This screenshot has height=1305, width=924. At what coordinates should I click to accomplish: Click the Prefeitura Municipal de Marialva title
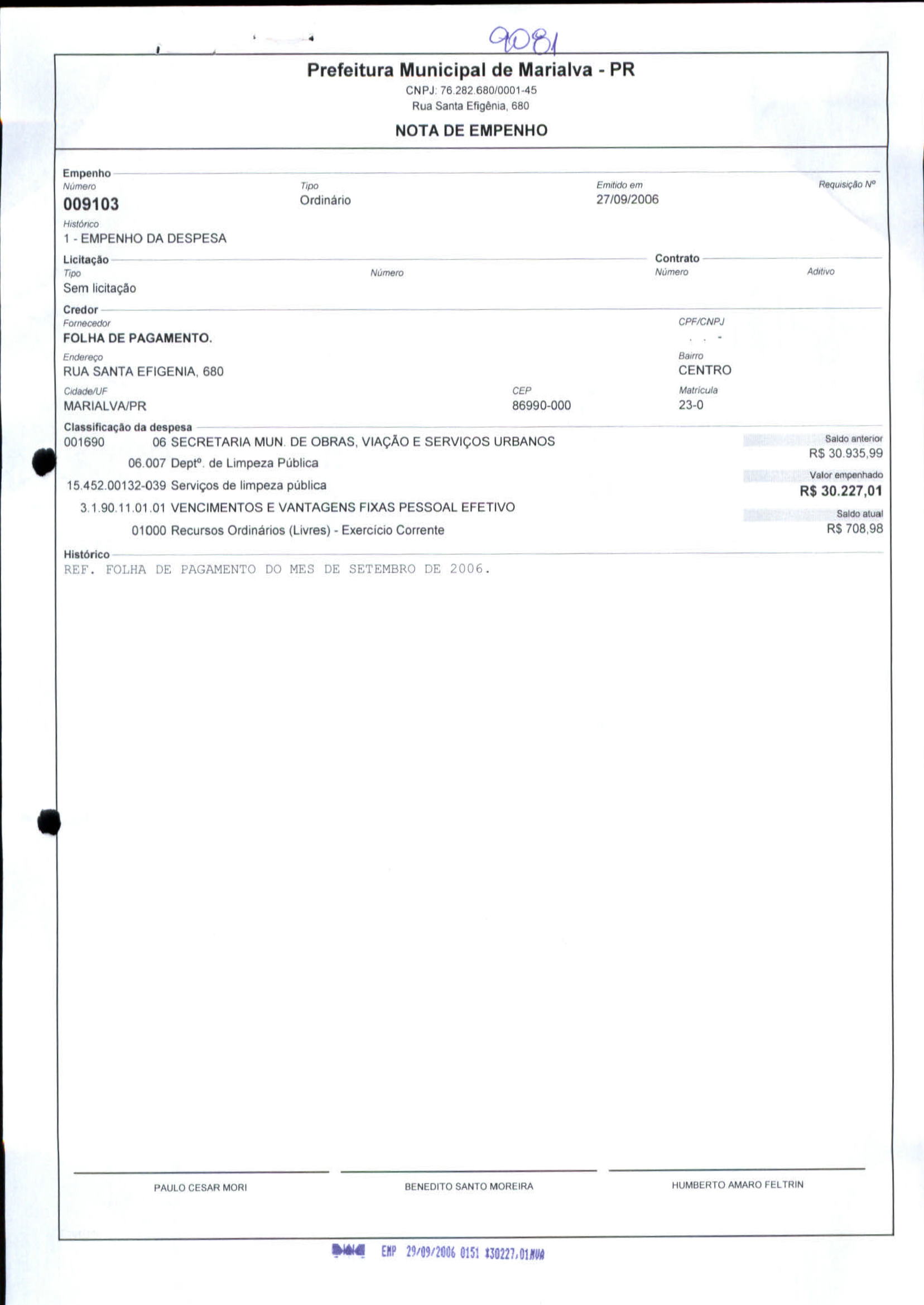pyautogui.click(x=470, y=70)
